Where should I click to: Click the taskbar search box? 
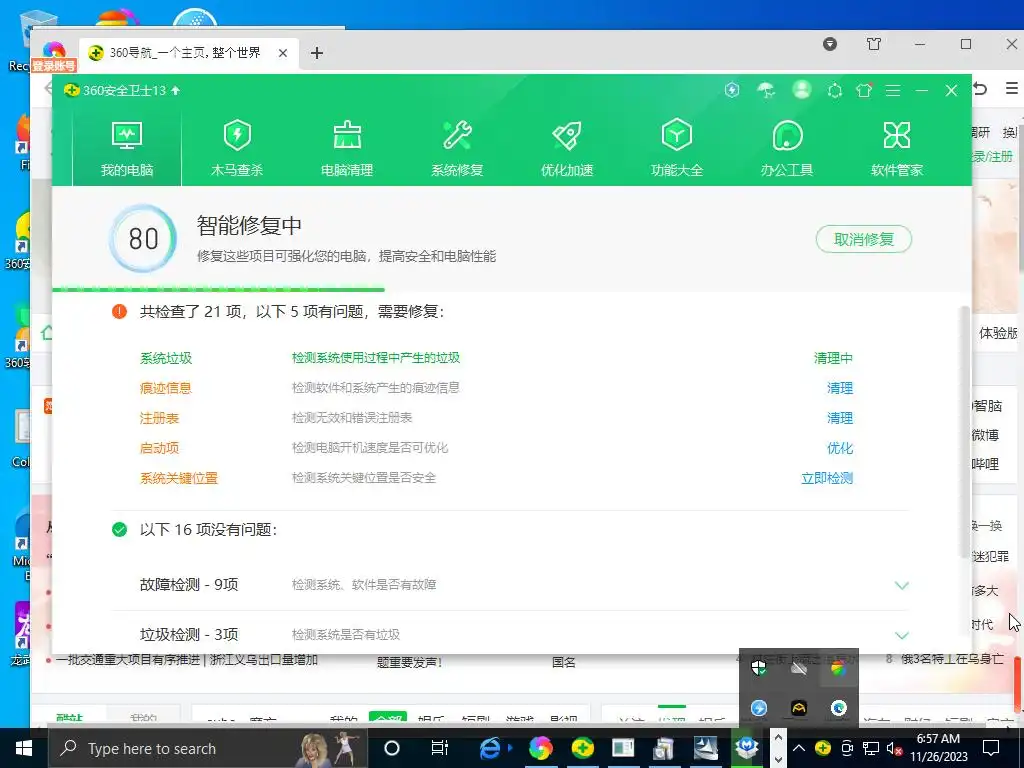[208, 748]
